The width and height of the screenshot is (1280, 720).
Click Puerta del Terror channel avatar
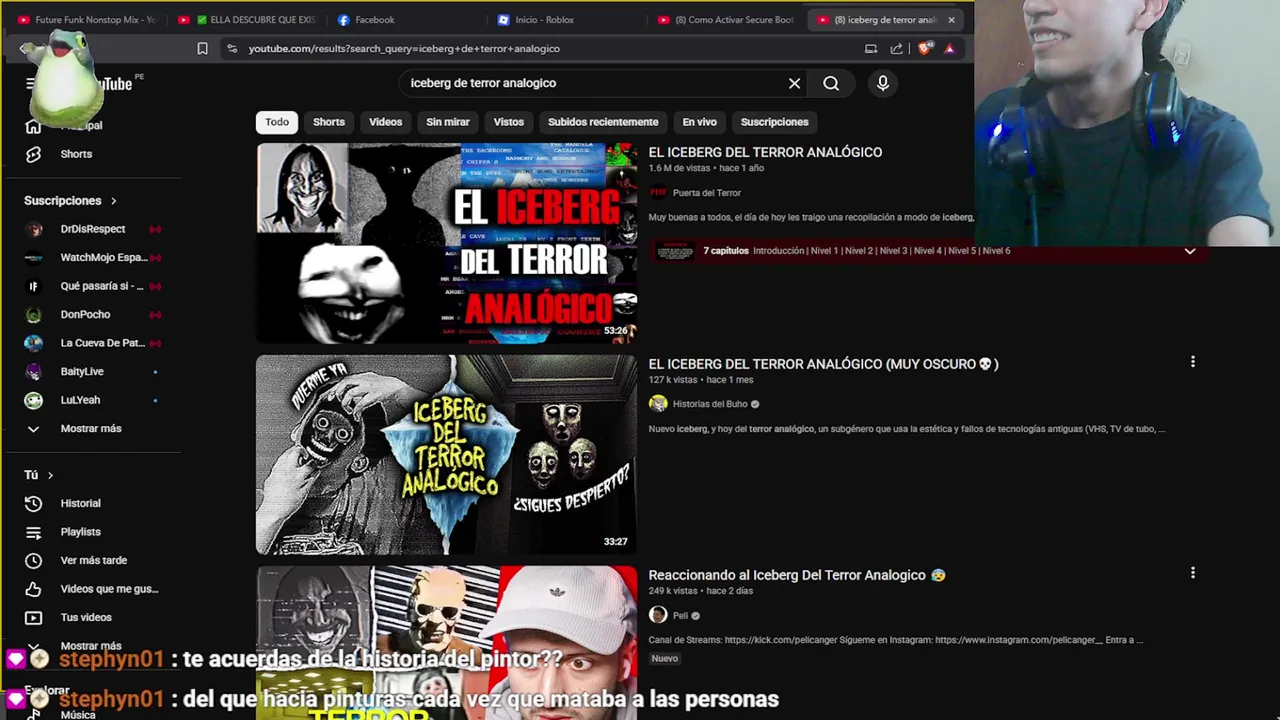[x=658, y=193]
